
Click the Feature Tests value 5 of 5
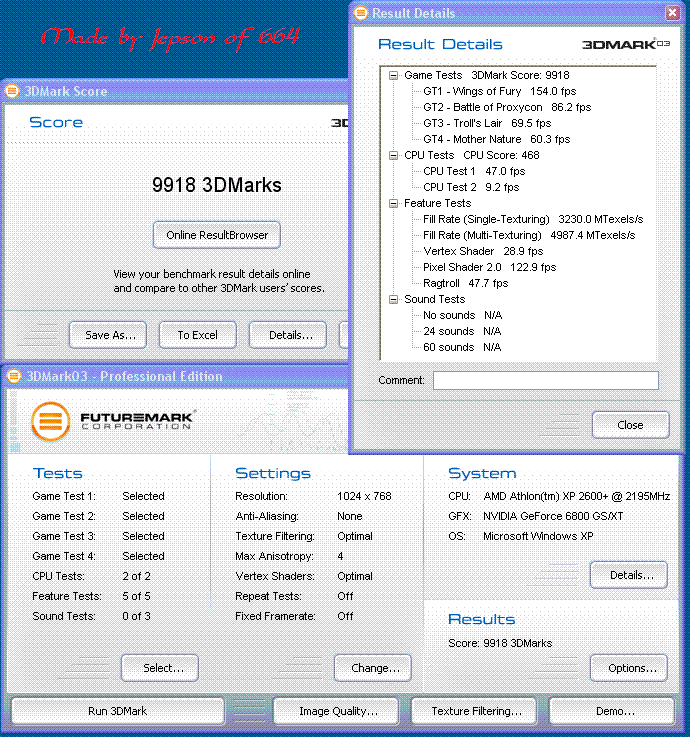pyautogui.click(x=136, y=596)
